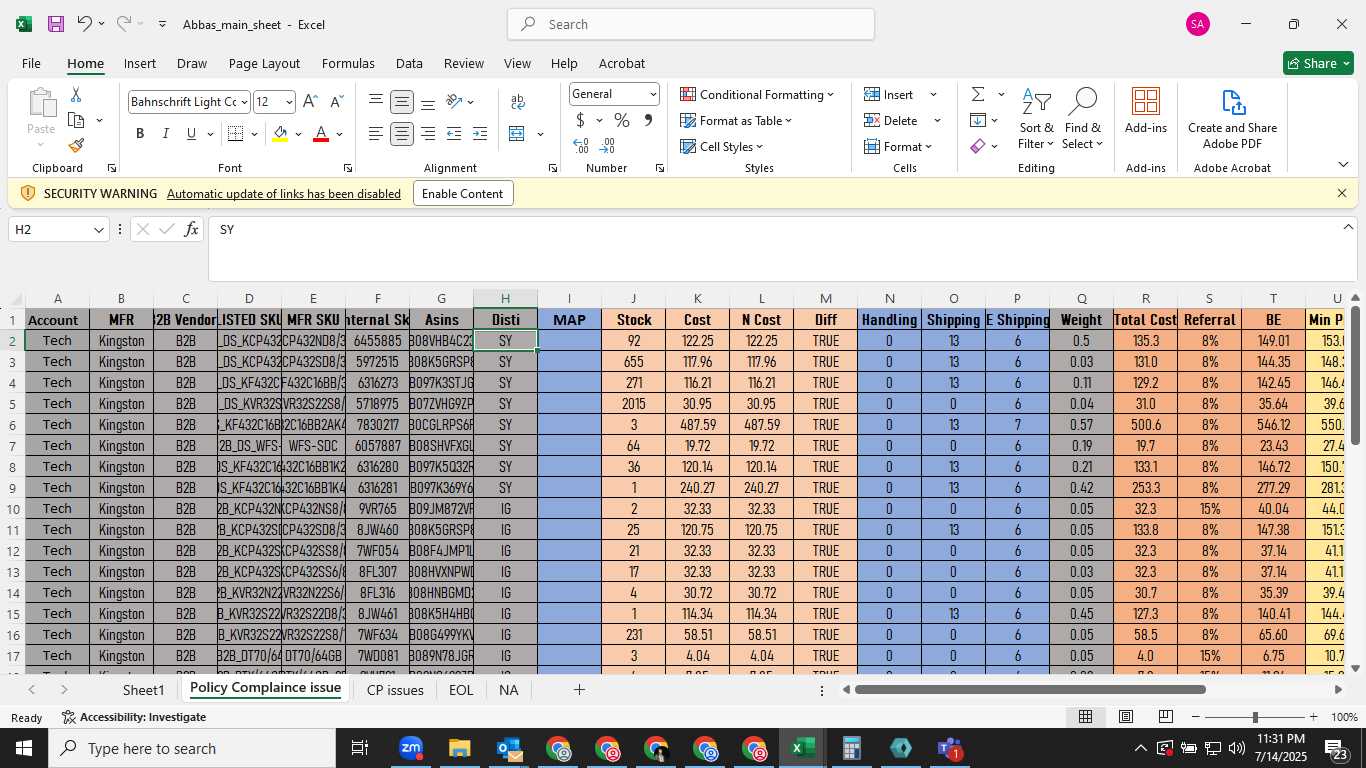Click the Insert Function fx icon
1366x768 pixels.
pos(192,230)
